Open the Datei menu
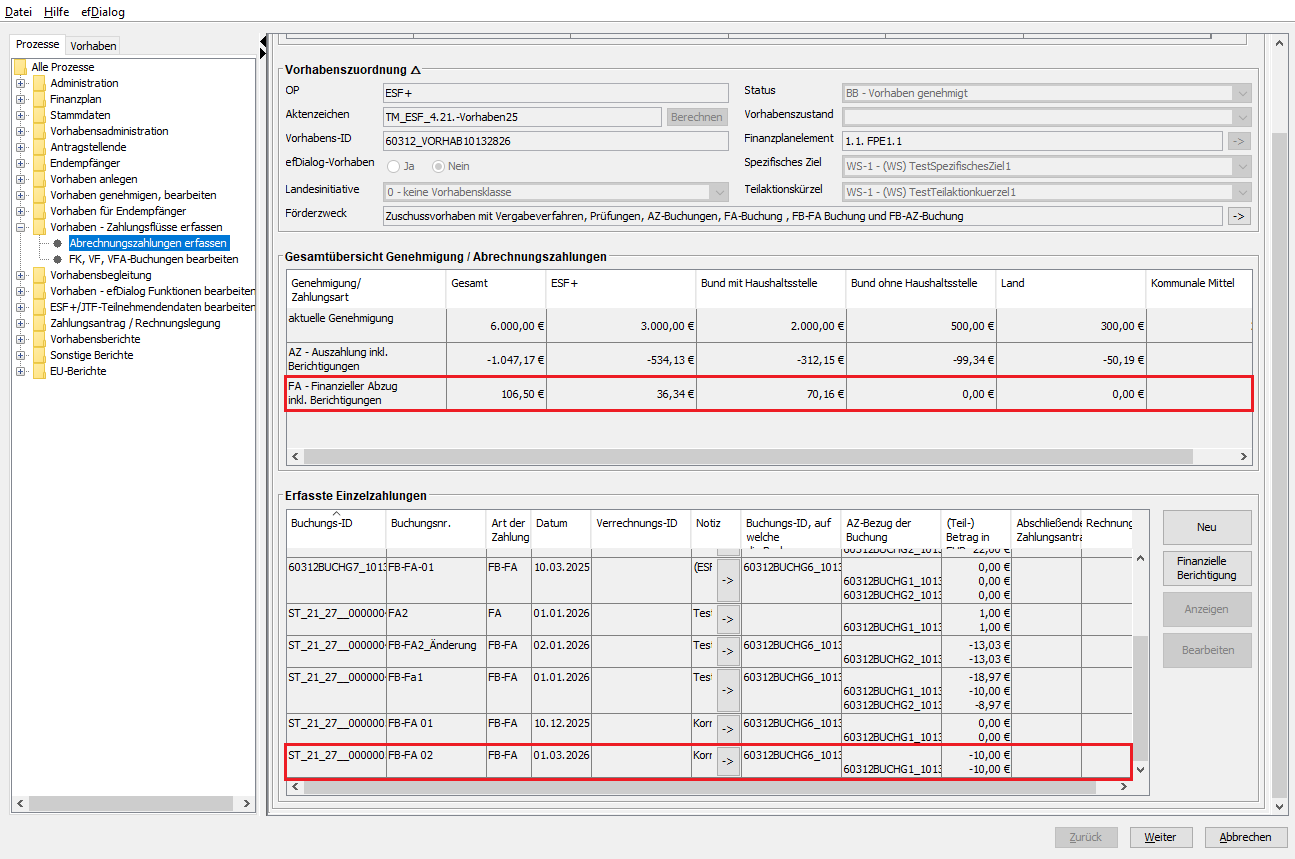1295x859 pixels. click(x=19, y=12)
